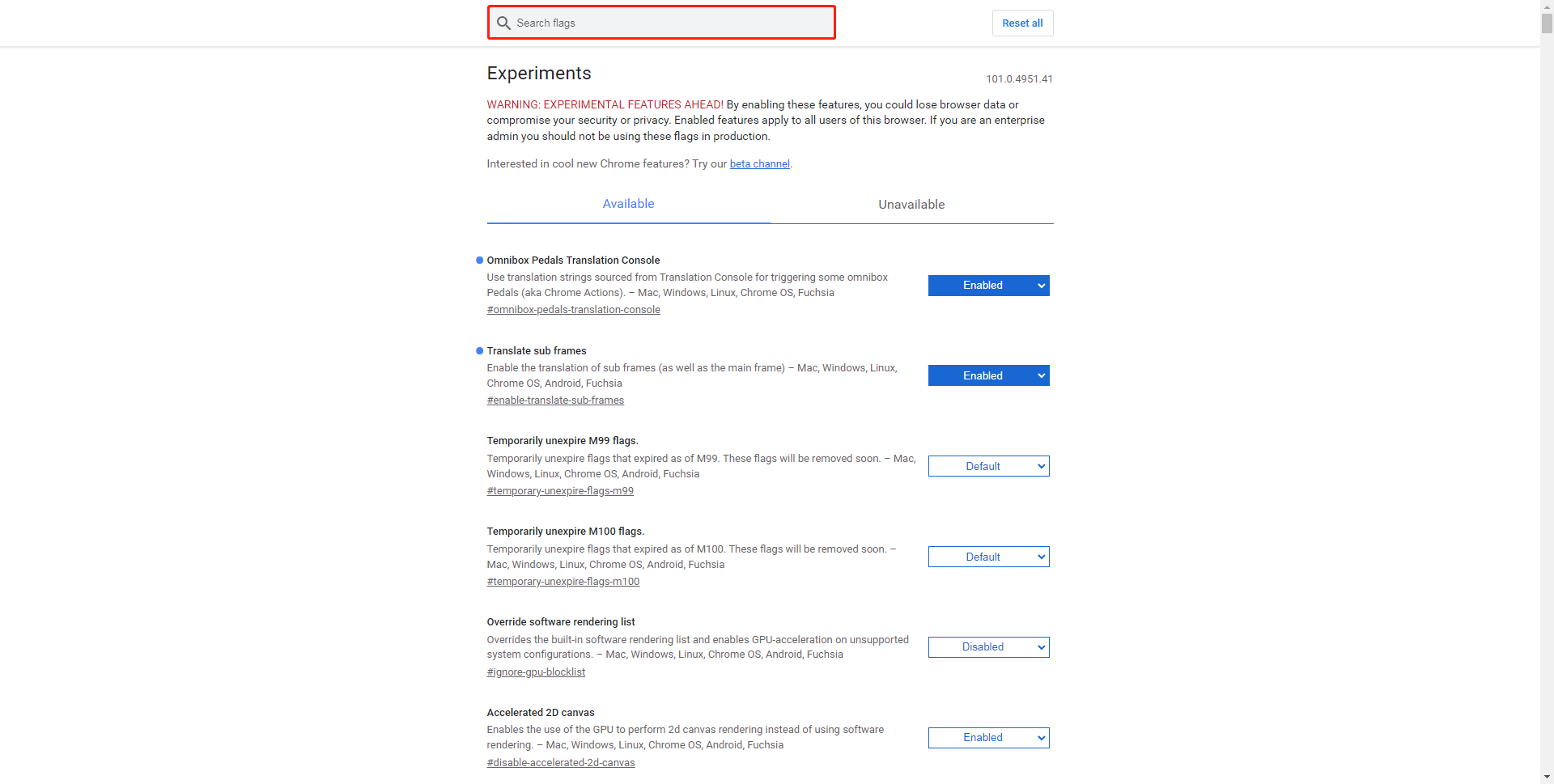Open Omnibox Pedals Translation Console dropdown

click(988, 286)
